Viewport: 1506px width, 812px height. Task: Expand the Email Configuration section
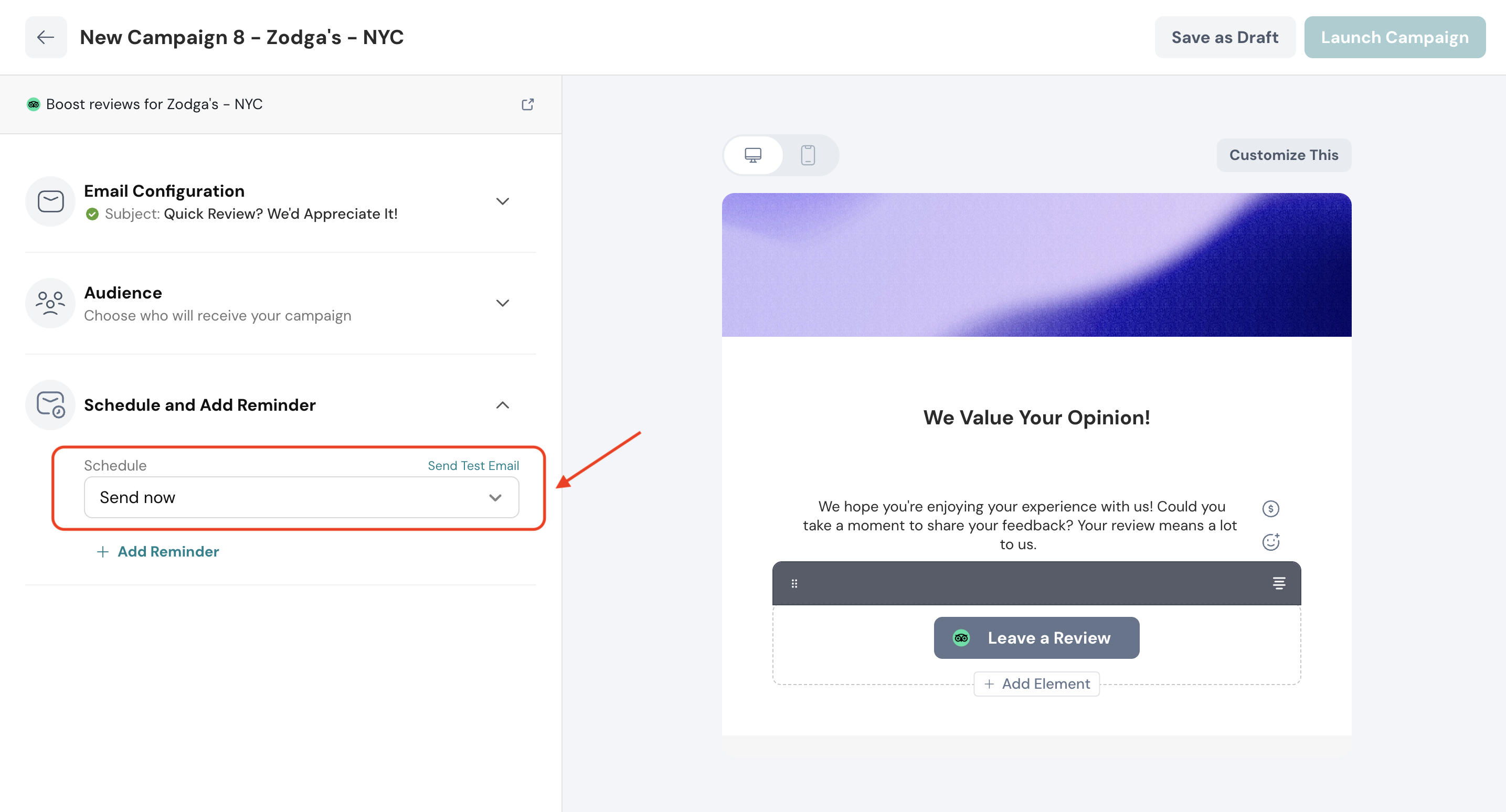click(502, 201)
